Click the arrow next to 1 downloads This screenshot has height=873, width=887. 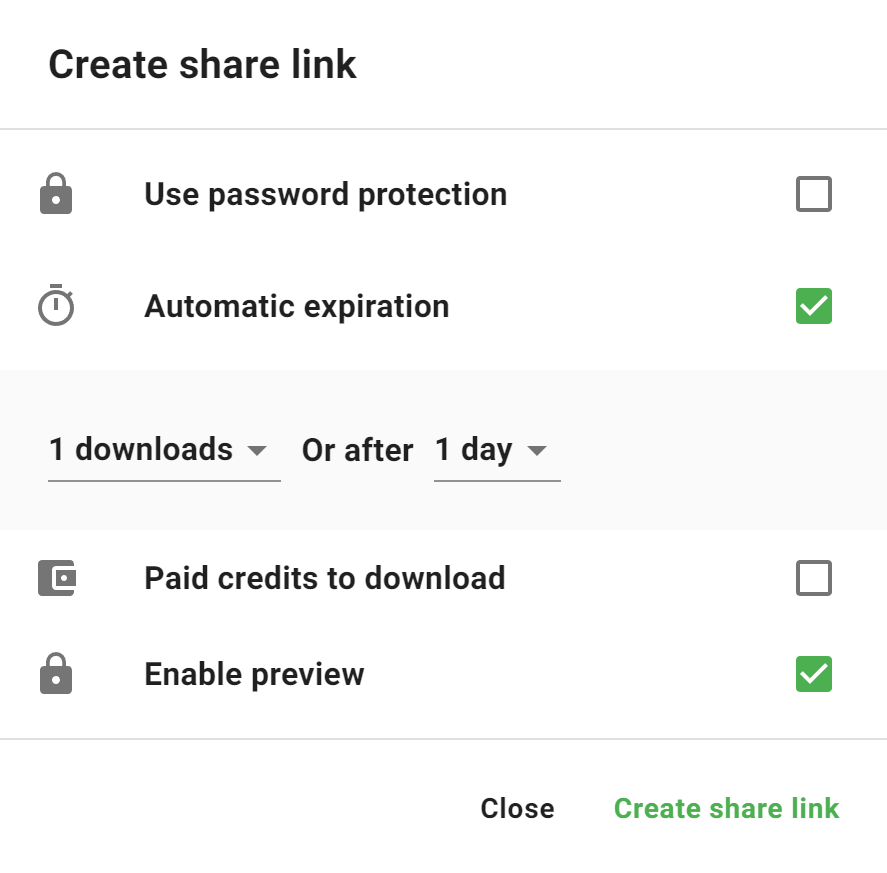coord(257,451)
